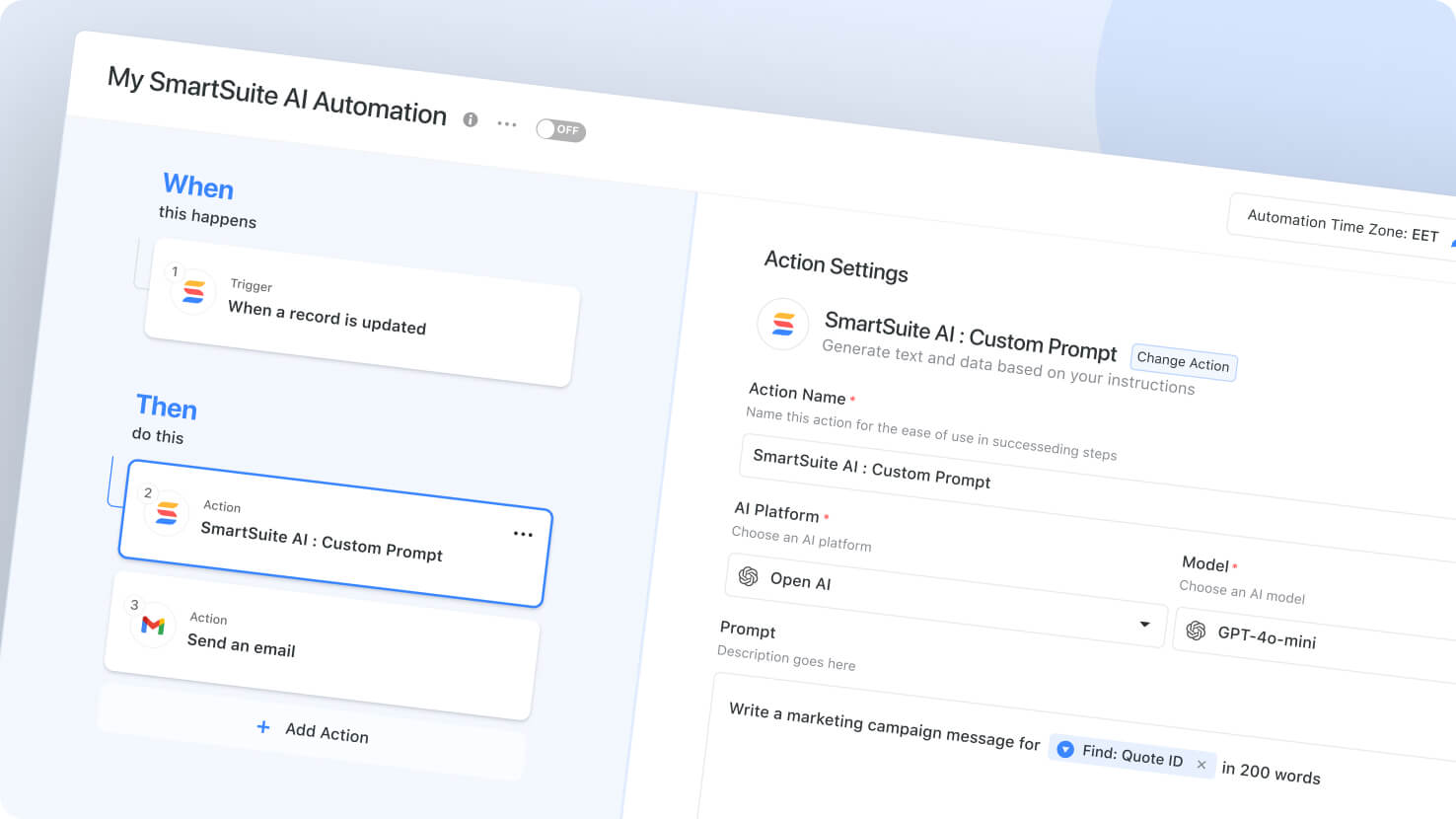Screen dimensions: 1456x819
Task: Click the SmartSuite logo in Action Settings
Action: [783, 324]
